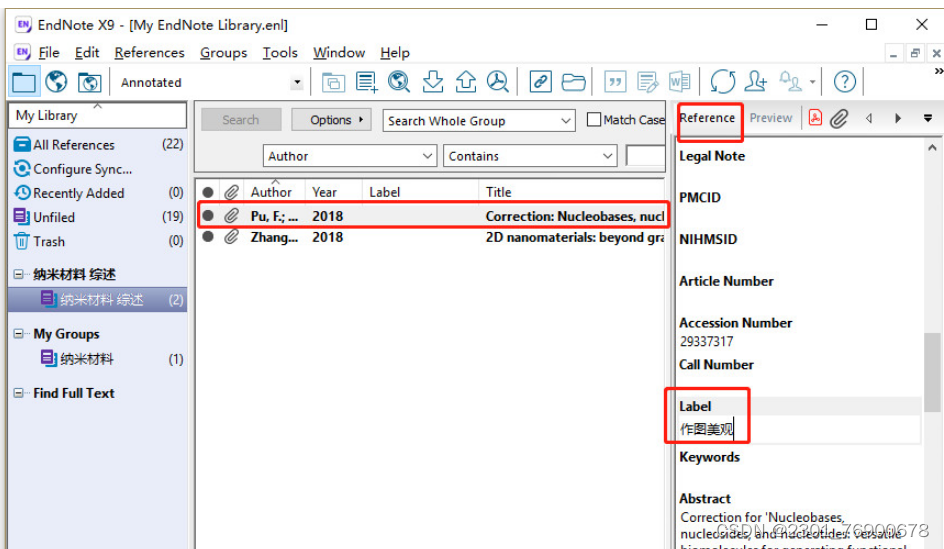
Task: Click Go to Word Processor icon
Action: coord(680,82)
